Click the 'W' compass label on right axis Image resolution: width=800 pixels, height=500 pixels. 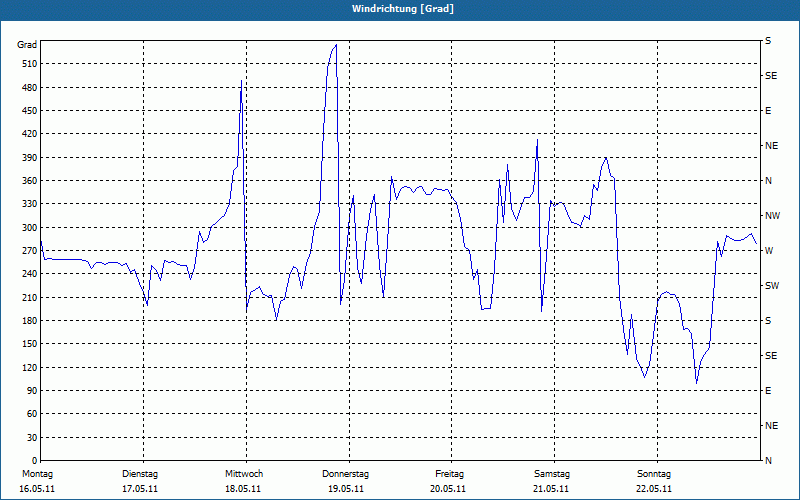[769, 251]
